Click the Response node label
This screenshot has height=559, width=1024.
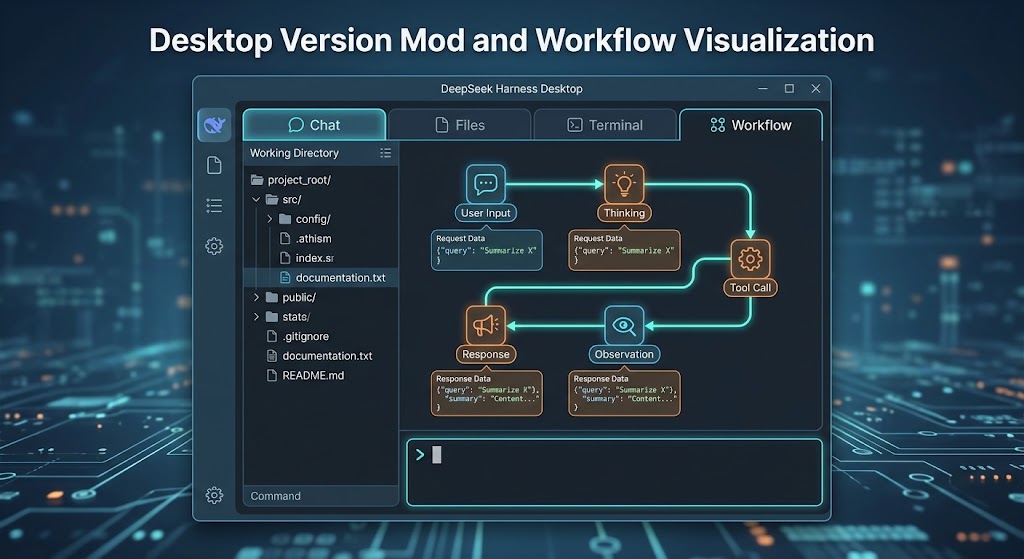(x=485, y=354)
